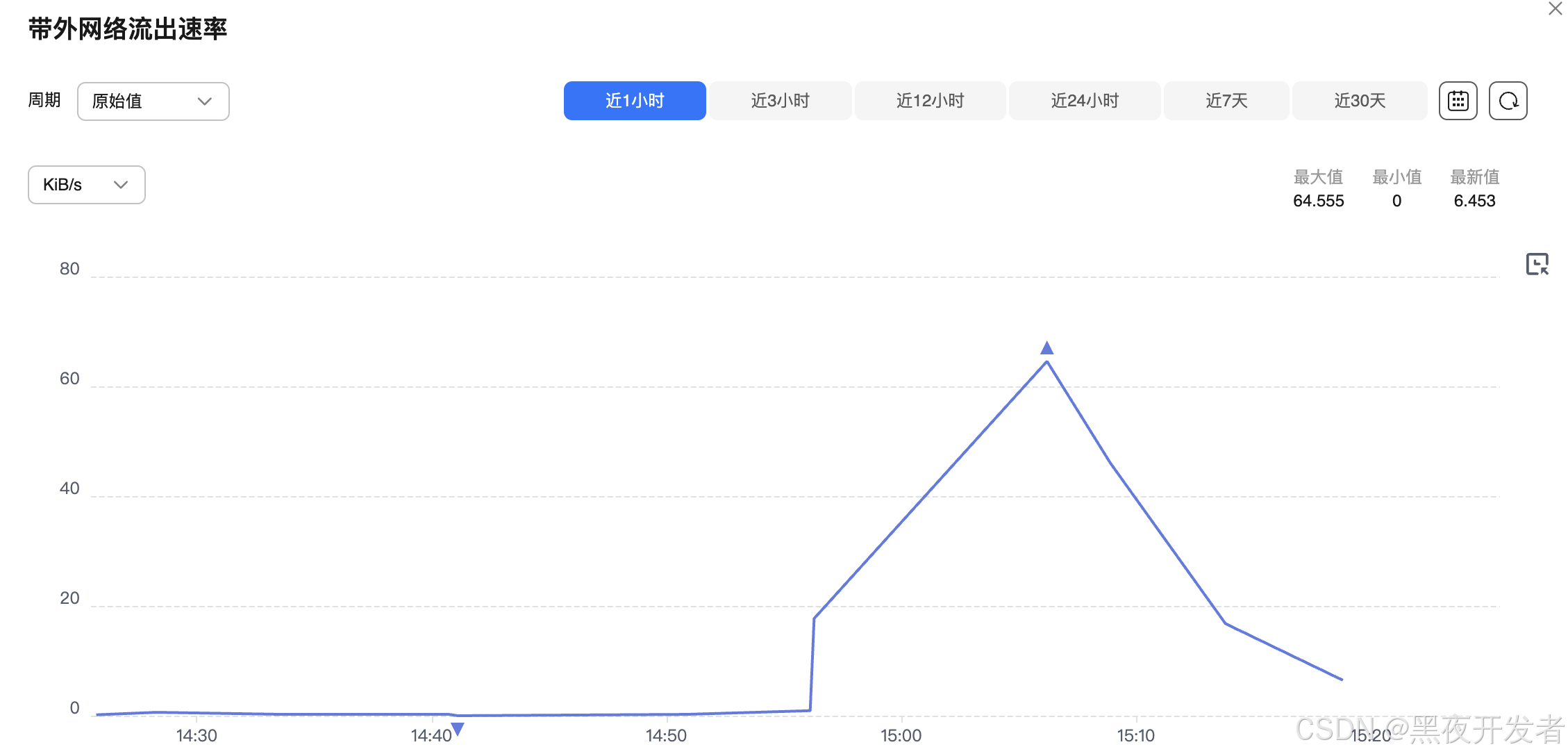The height and width of the screenshot is (756, 1568).
Task: Show the 近30天 time range
Action: pyautogui.click(x=1359, y=101)
